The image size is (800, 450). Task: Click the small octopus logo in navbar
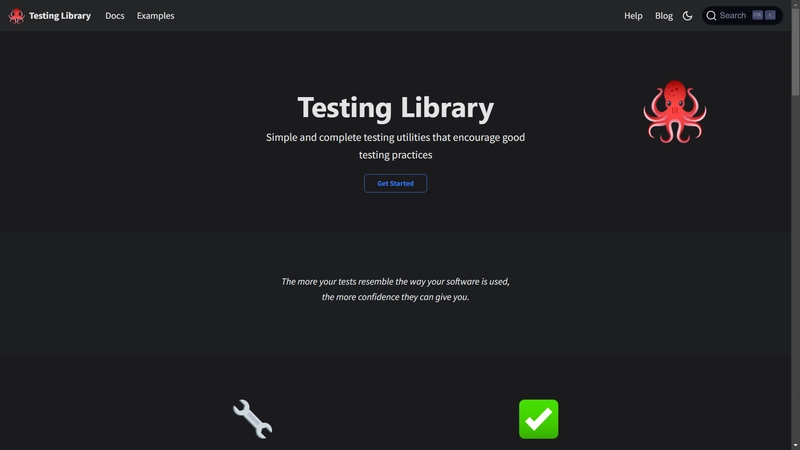[16, 16]
